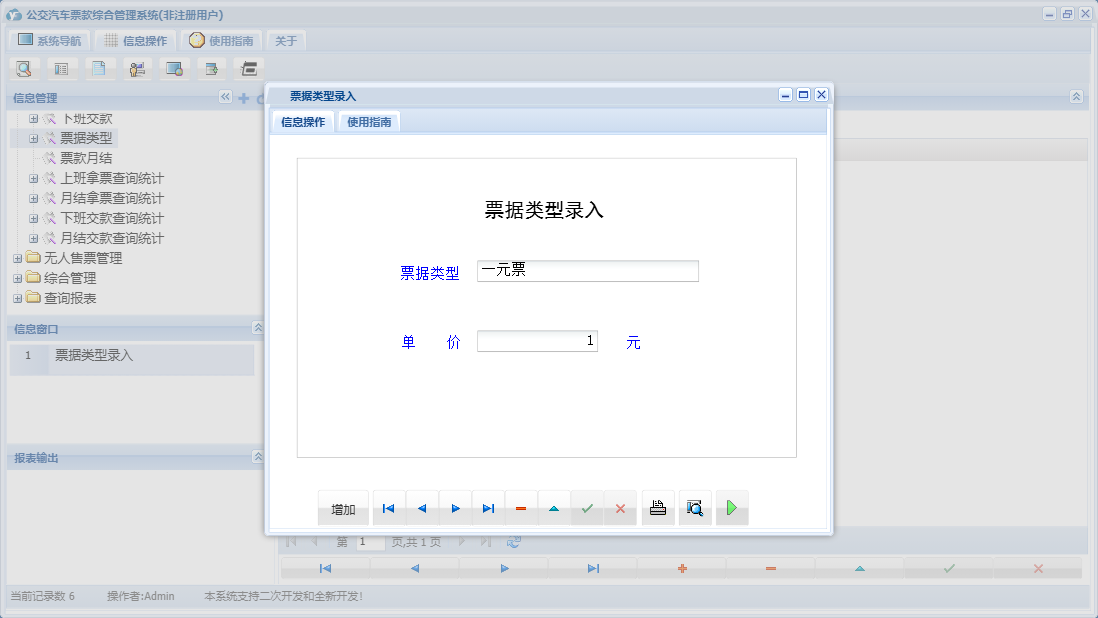The height and width of the screenshot is (618, 1098).
Task: Go to the next record
Action: coord(455,507)
